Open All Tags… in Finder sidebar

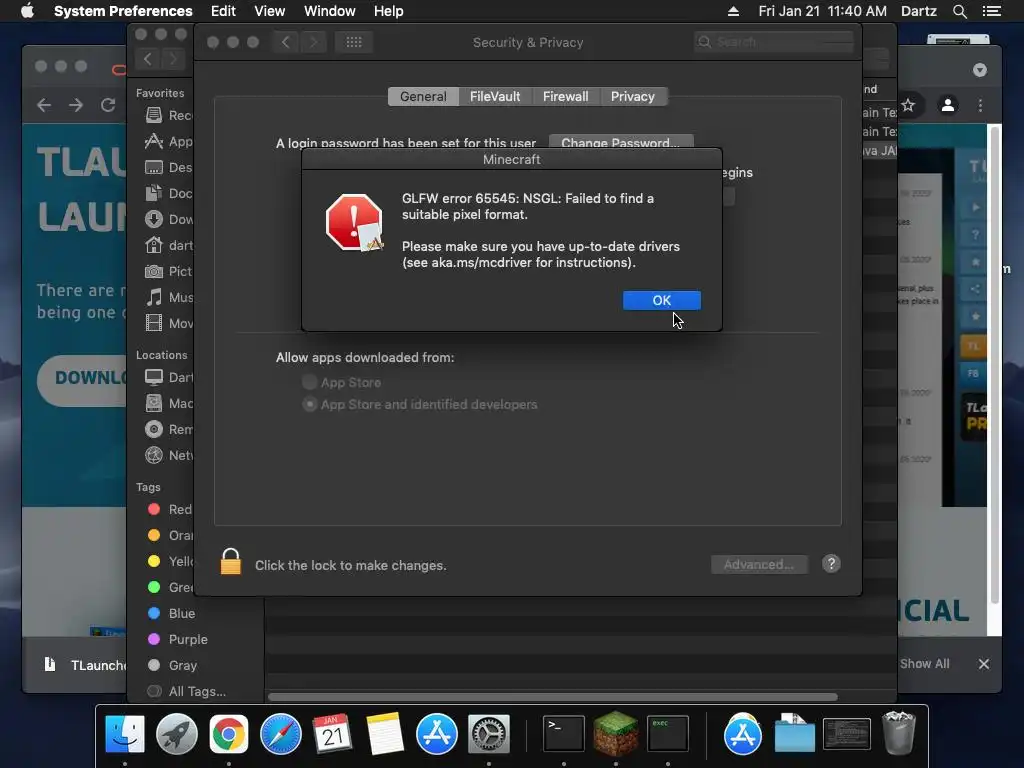tap(187, 691)
